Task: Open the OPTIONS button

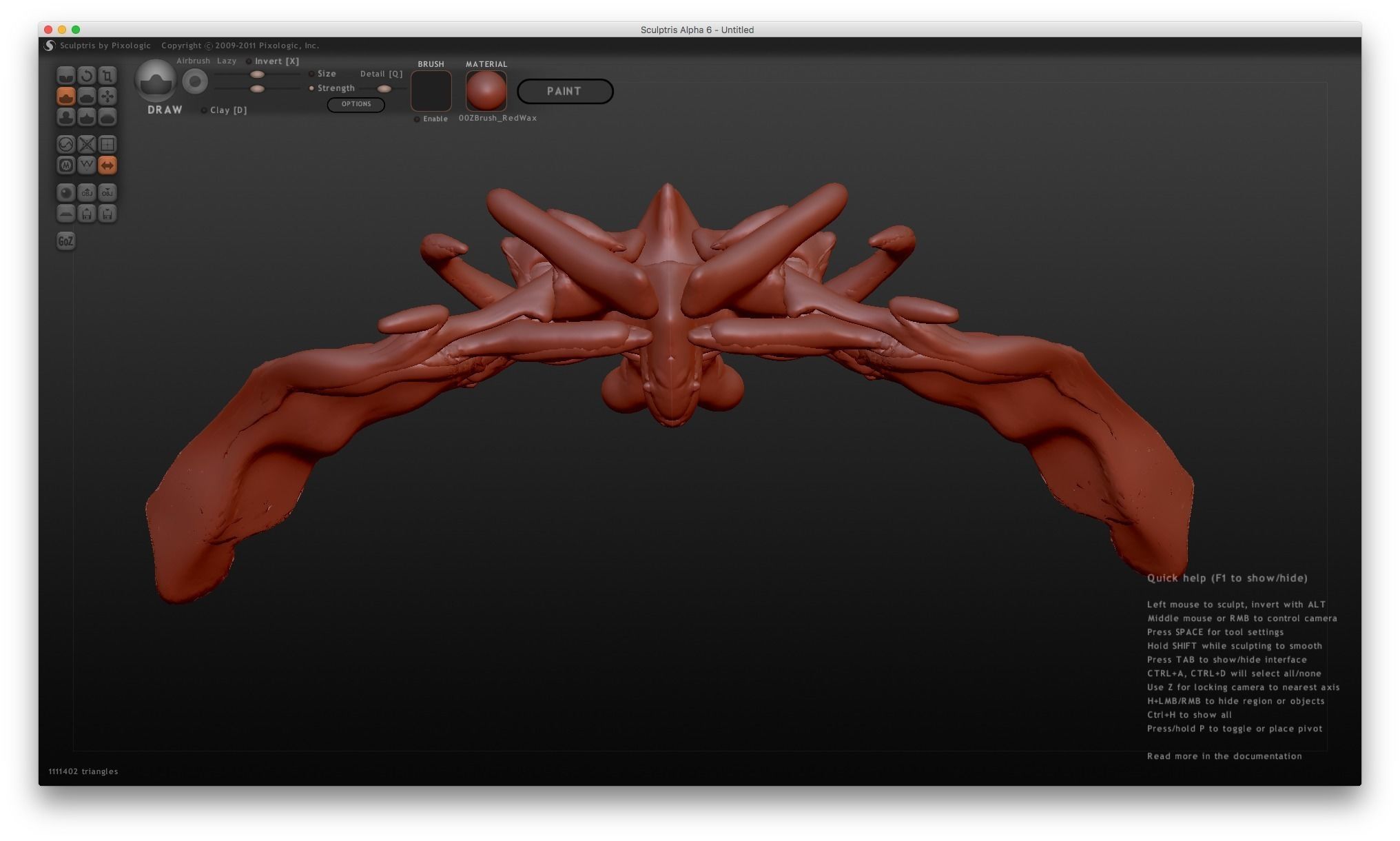Action: [x=356, y=104]
